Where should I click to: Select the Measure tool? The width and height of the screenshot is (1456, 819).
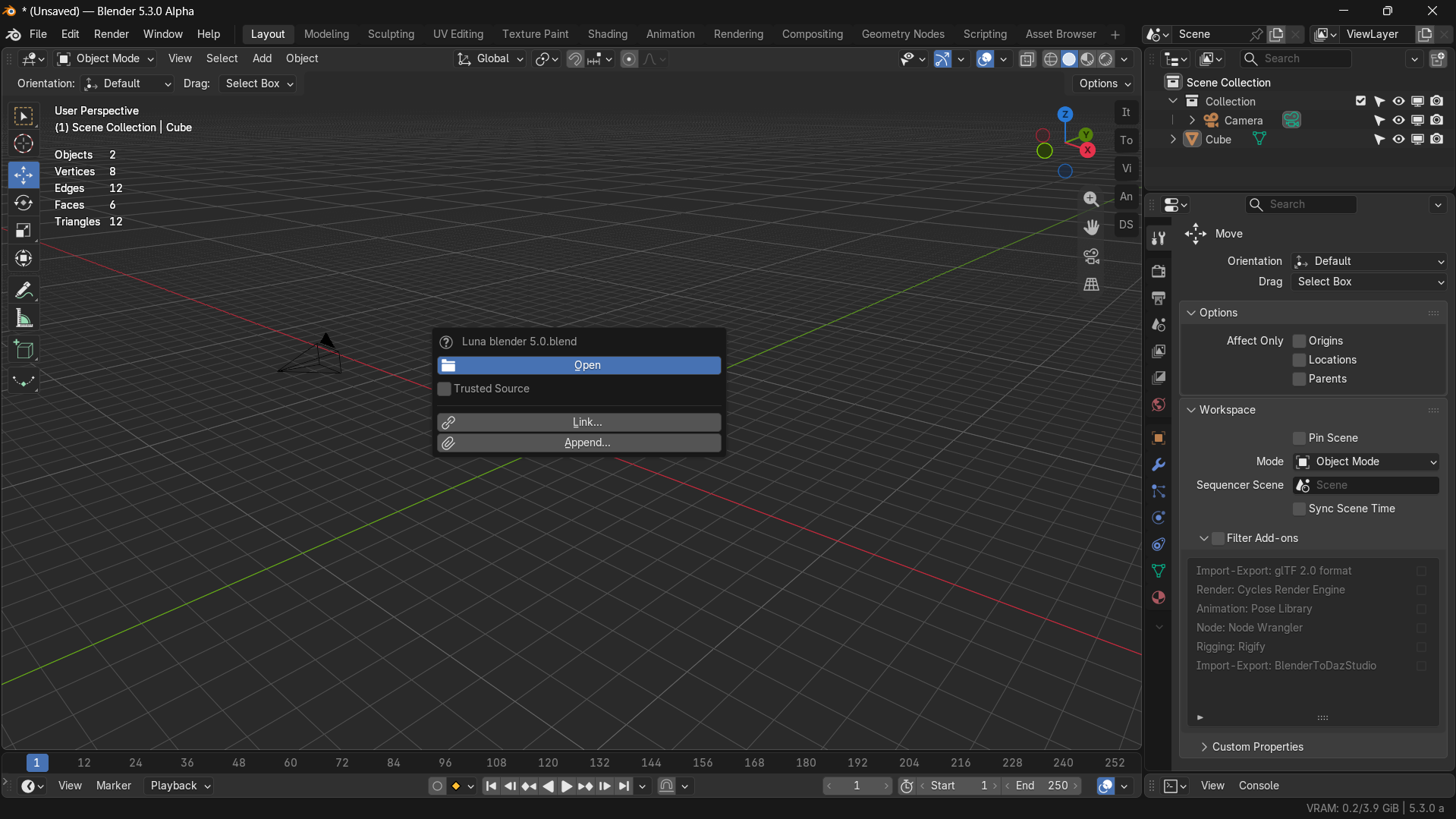click(x=24, y=319)
